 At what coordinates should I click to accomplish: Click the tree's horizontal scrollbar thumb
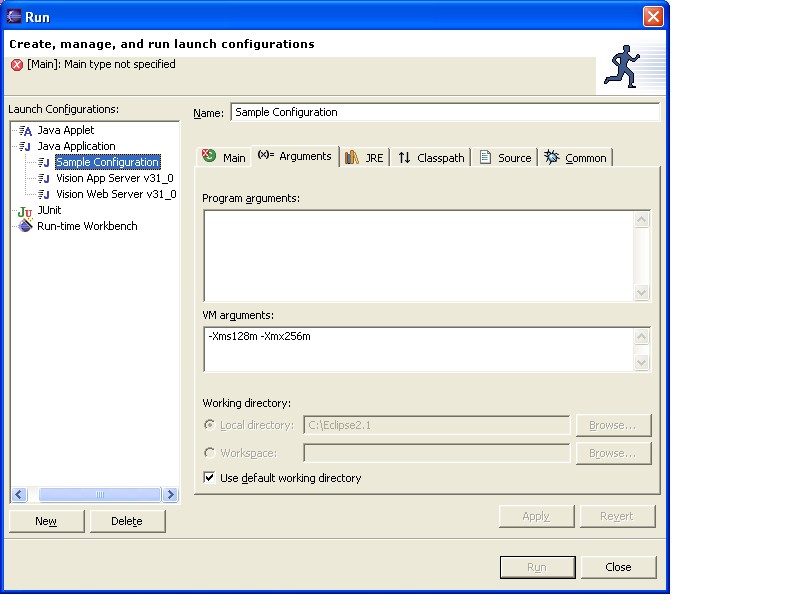tap(100, 494)
